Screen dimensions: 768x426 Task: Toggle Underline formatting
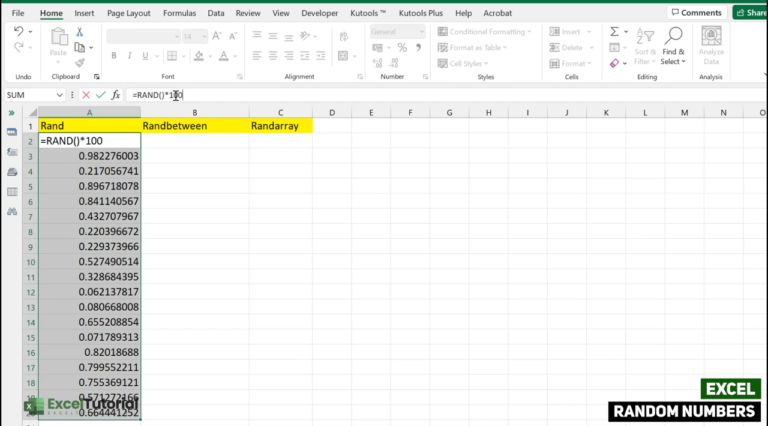pyautogui.click(x=145, y=55)
